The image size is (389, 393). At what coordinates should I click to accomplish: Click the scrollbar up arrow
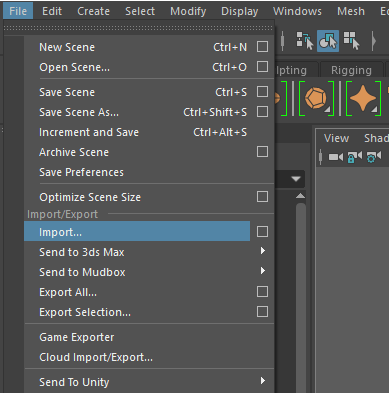click(300, 196)
